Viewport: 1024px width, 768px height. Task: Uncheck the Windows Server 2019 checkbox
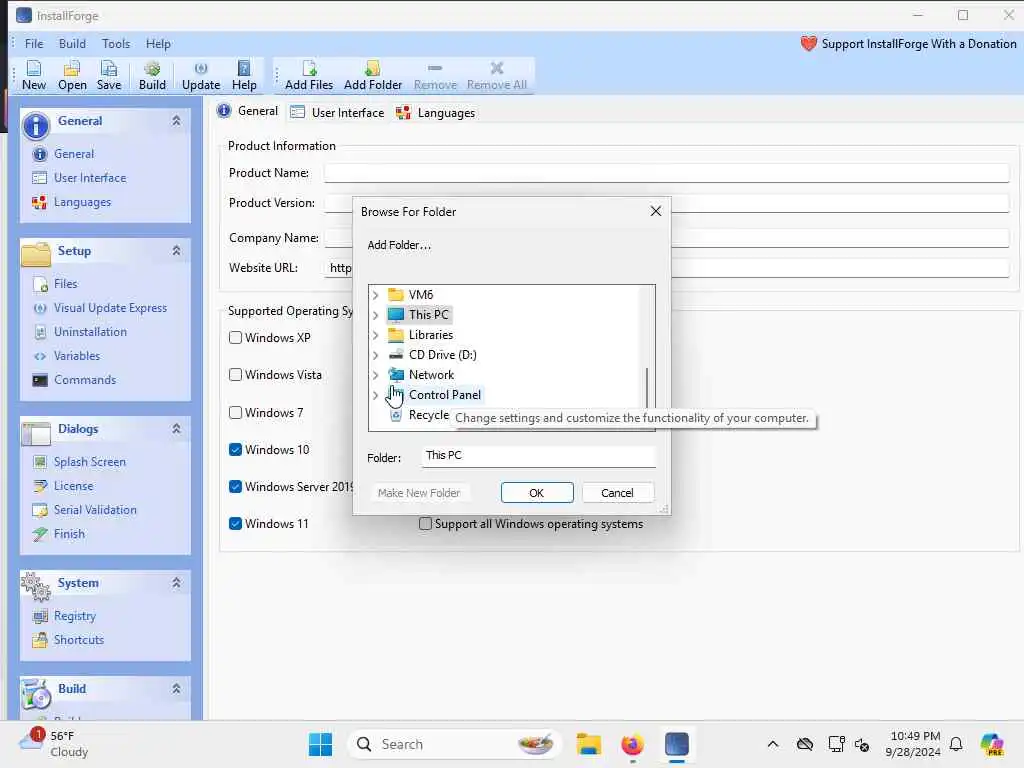(236, 487)
